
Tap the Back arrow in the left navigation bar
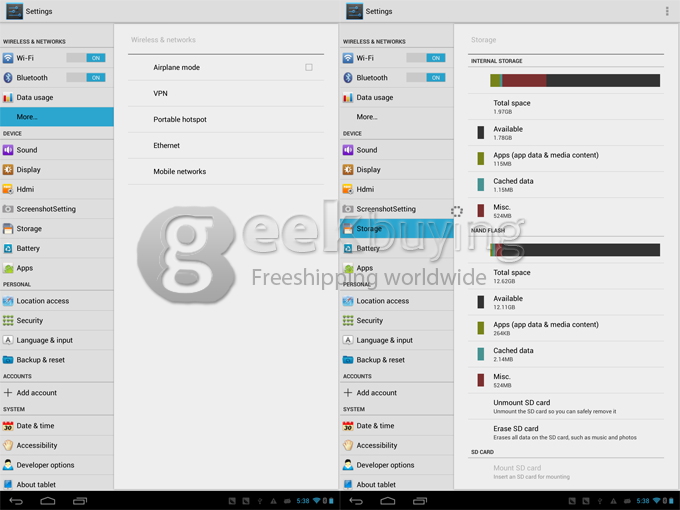[16, 501]
